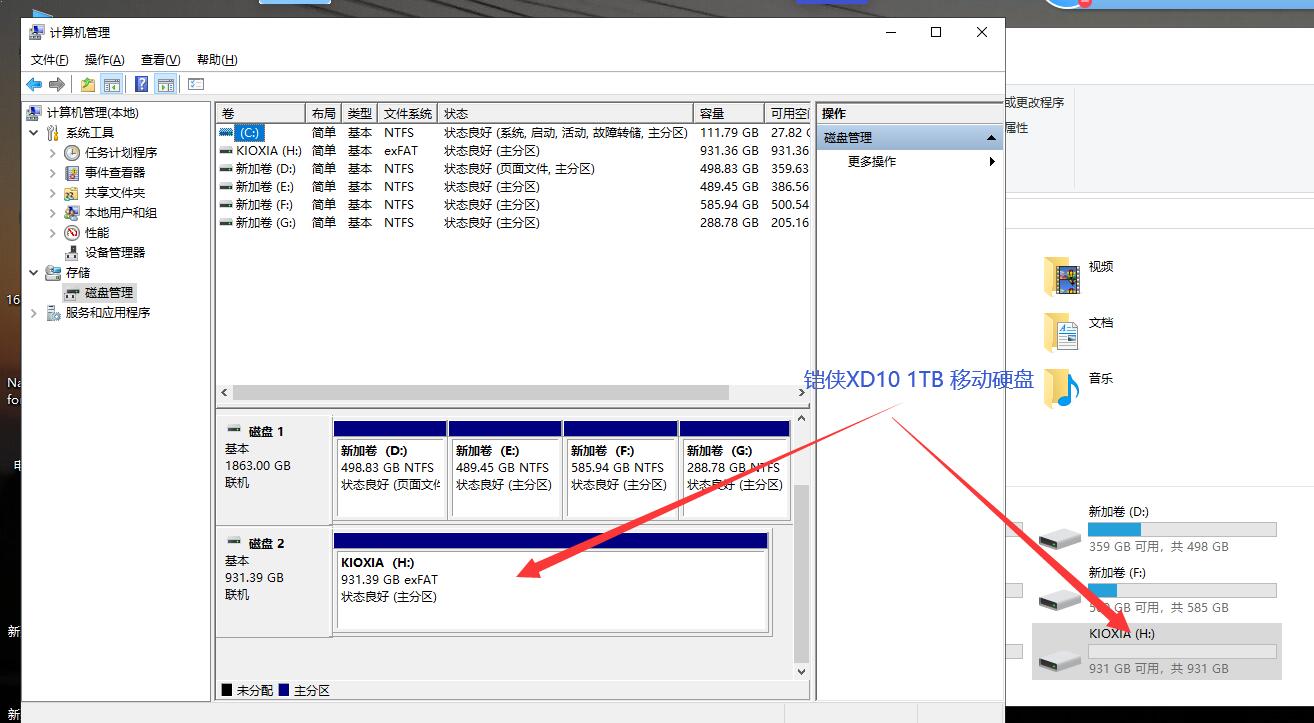The height and width of the screenshot is (723, 1314).
Task: Click the Back arrow in the toolbar
Action: tap(34, 85)
